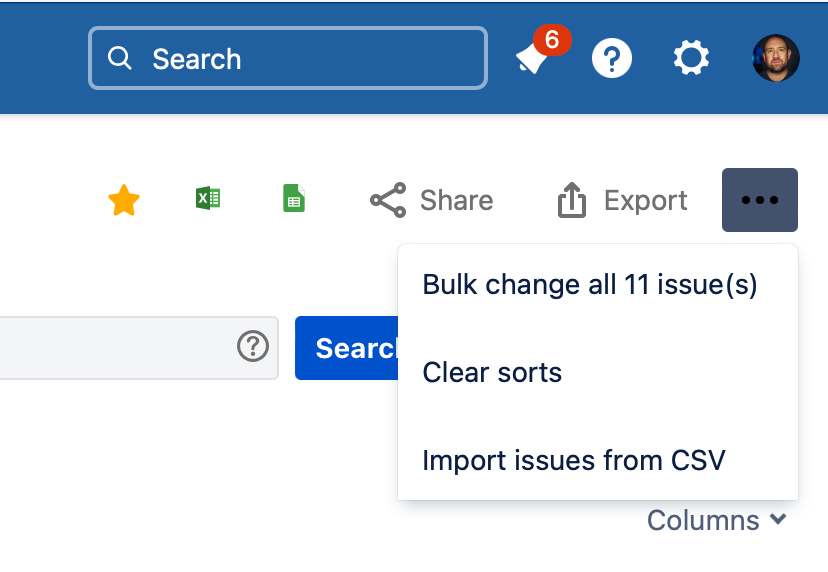828x572 pixels.
Task: Click the query syntax help icon
Action: [253, 346]
